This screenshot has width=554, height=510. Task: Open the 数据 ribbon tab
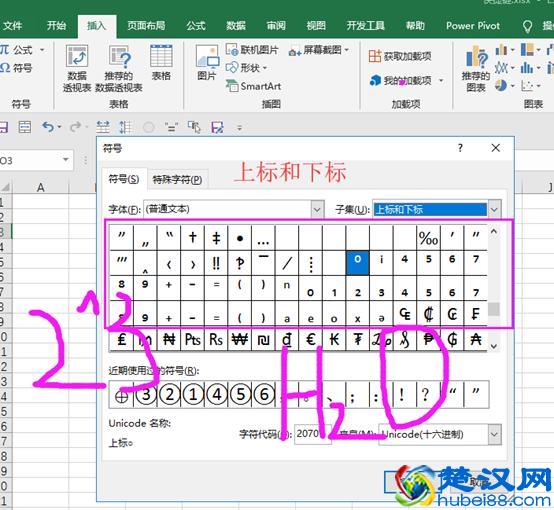(236, 25)
